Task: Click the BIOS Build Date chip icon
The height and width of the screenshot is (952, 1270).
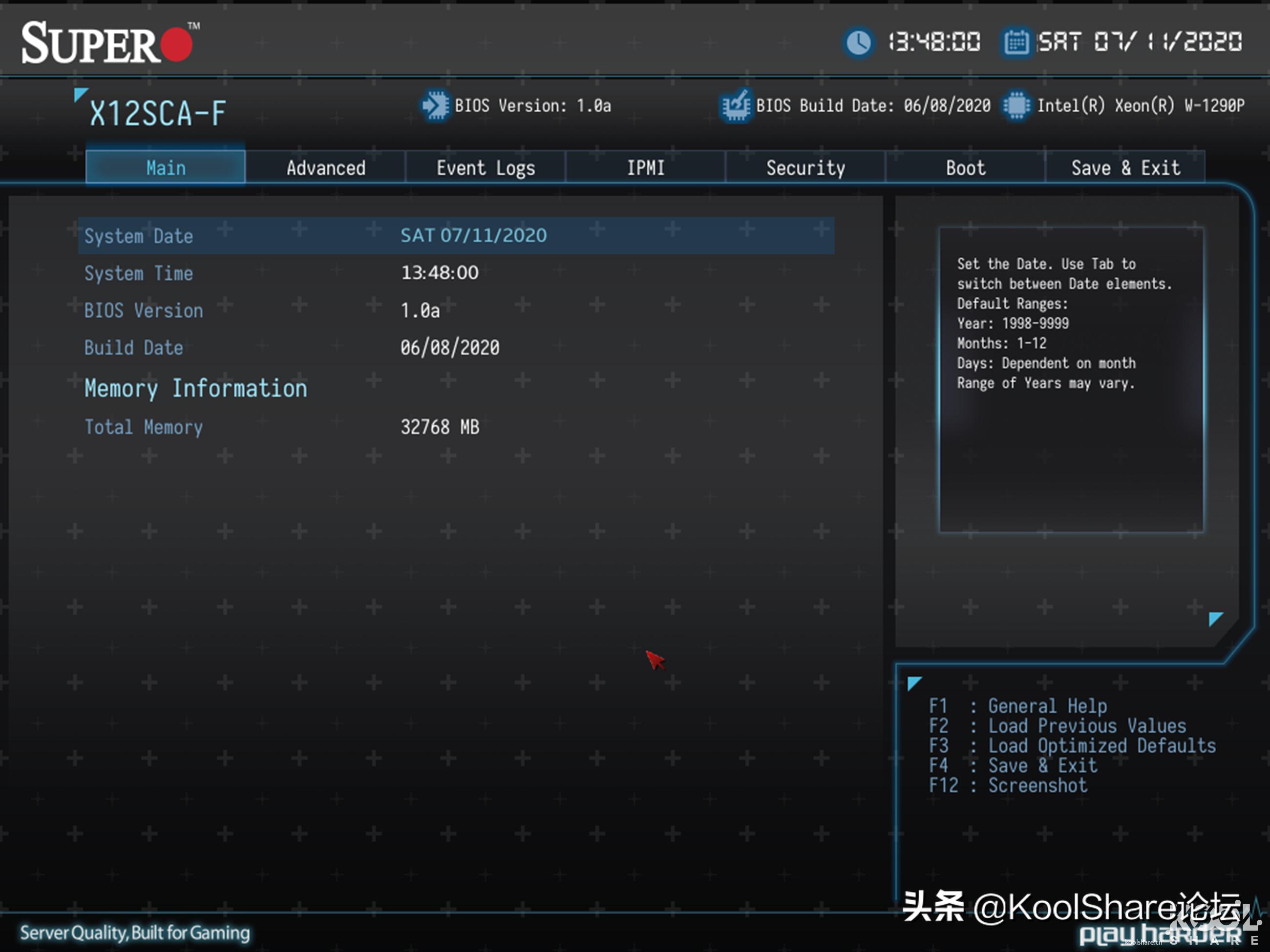Action: (736, 105)
